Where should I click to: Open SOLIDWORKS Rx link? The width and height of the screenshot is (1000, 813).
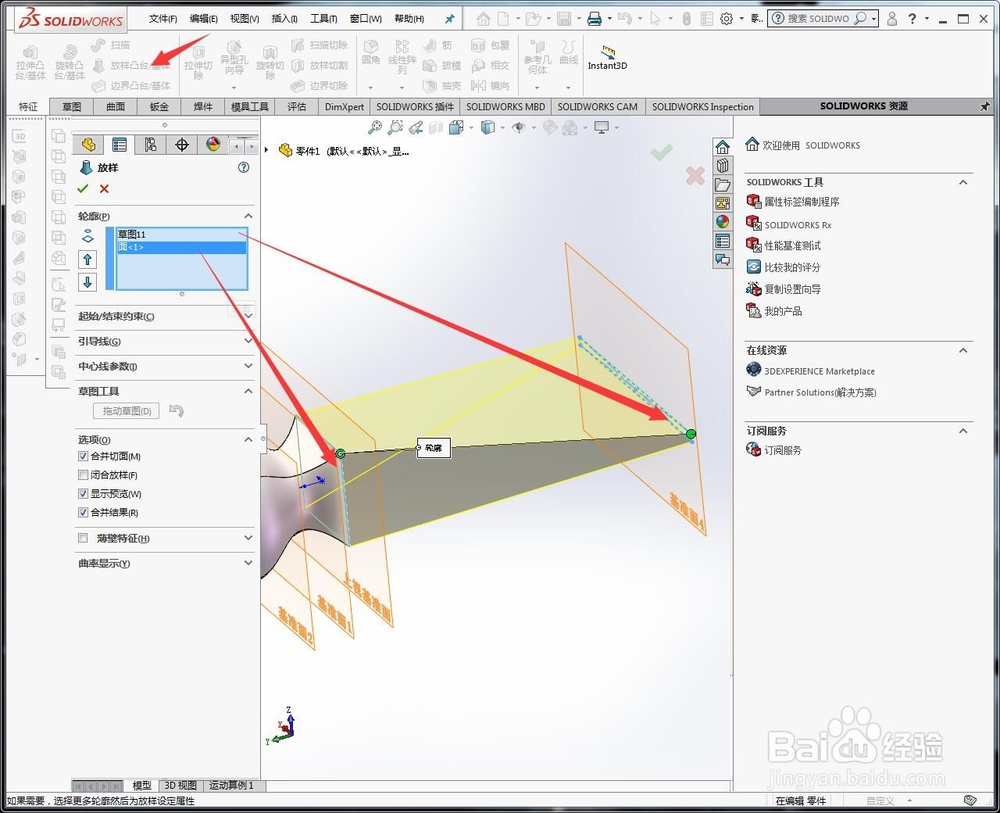point(798,225)
